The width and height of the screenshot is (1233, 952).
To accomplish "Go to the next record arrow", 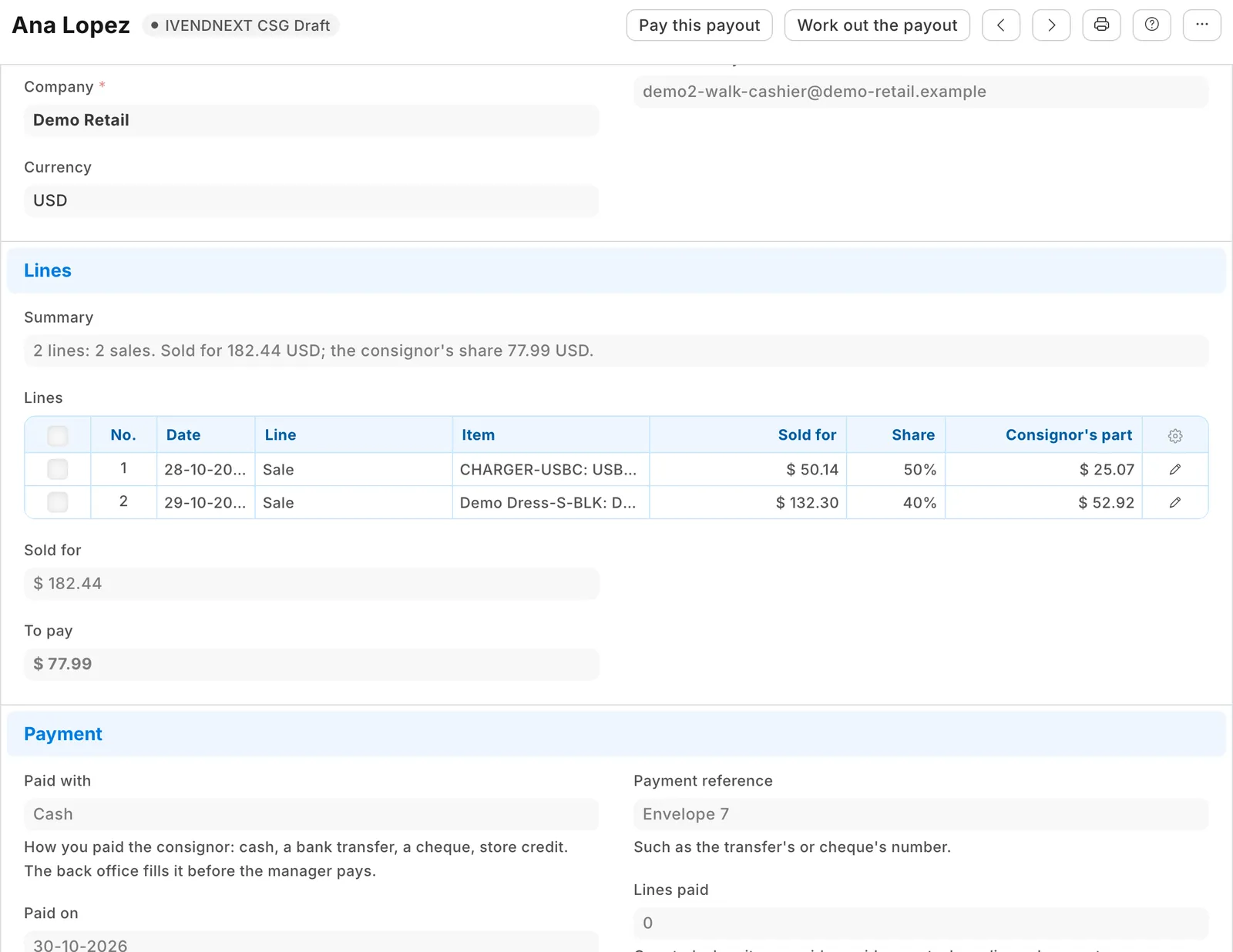I will [x=1051, y=25].
